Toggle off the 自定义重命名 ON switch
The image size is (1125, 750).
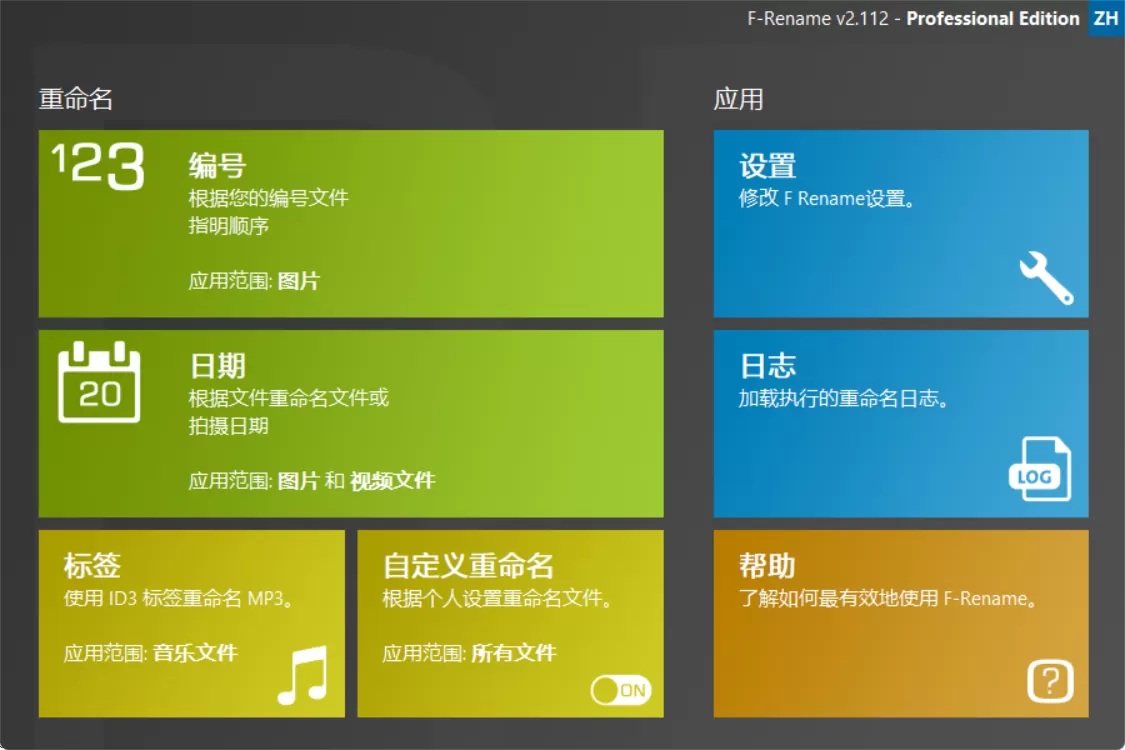coord(618,690)
